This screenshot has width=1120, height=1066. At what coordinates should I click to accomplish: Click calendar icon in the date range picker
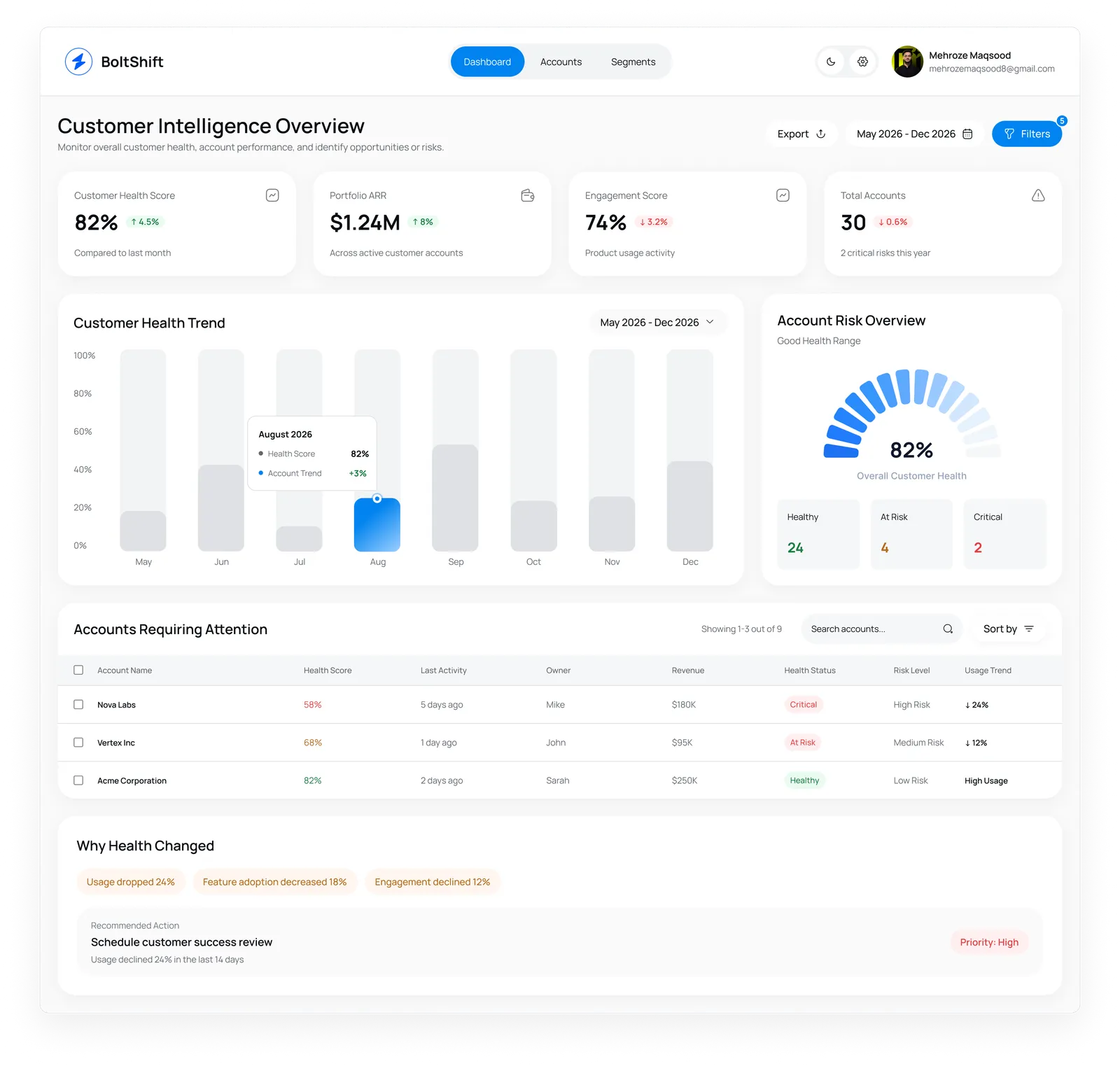pos(967,134)
